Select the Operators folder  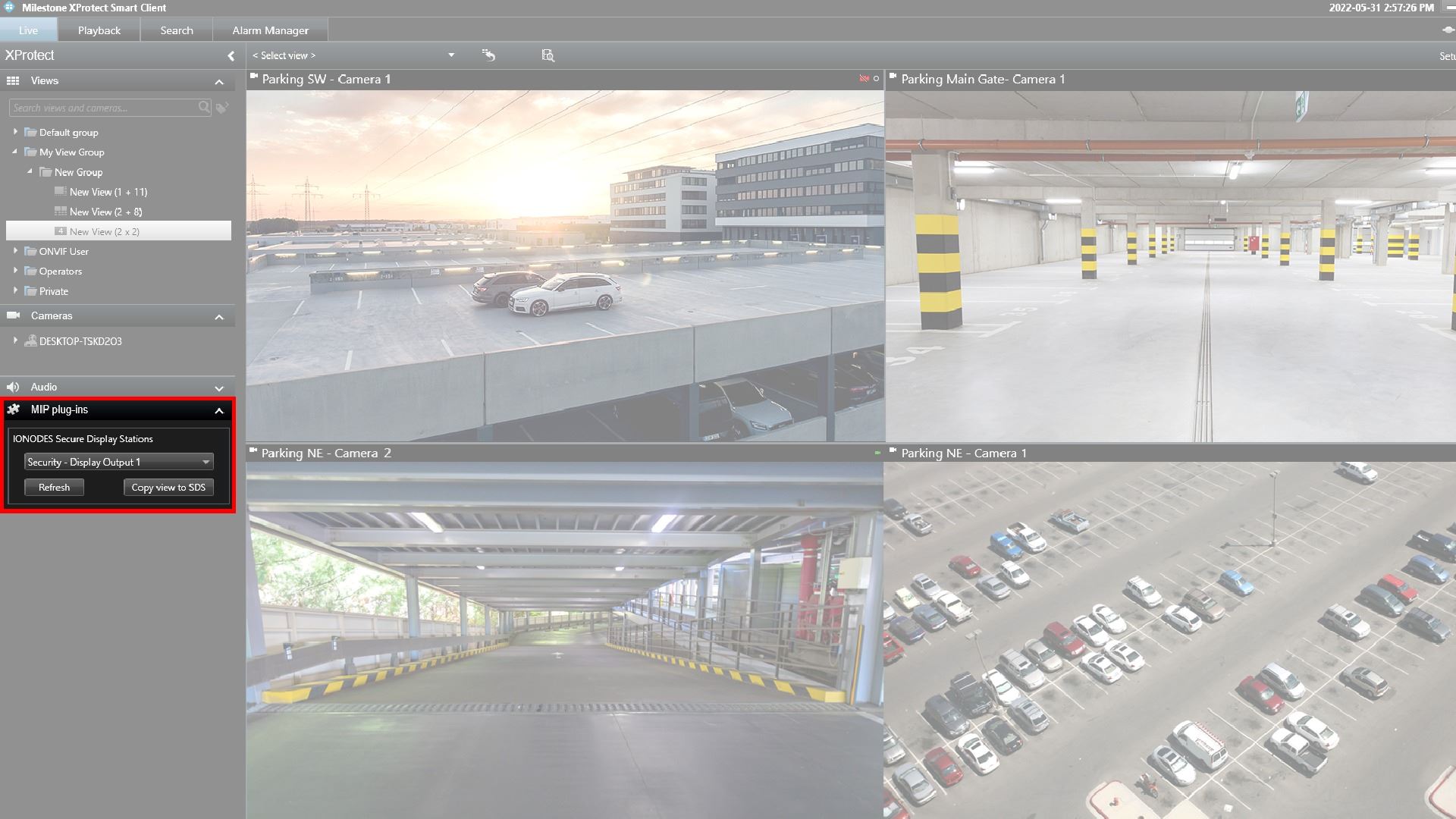click(x=53, y=271)
